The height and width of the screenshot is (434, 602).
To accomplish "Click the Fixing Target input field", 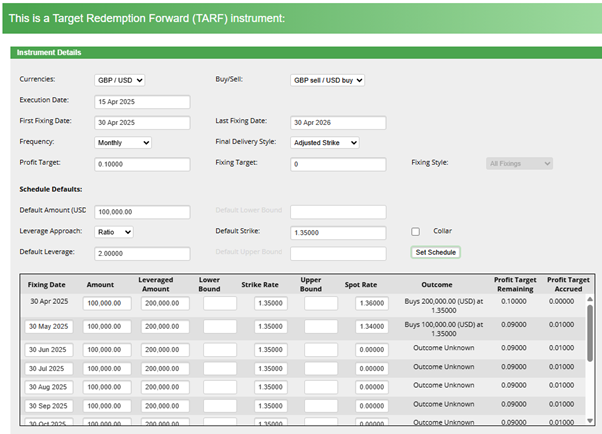I will click(337, 164).
